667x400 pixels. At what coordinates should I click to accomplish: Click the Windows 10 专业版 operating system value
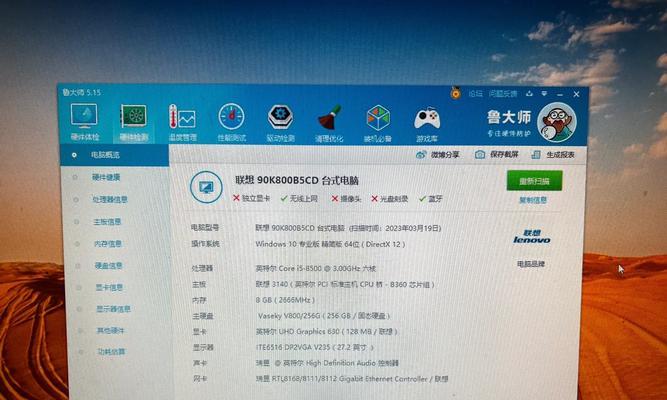330,244
